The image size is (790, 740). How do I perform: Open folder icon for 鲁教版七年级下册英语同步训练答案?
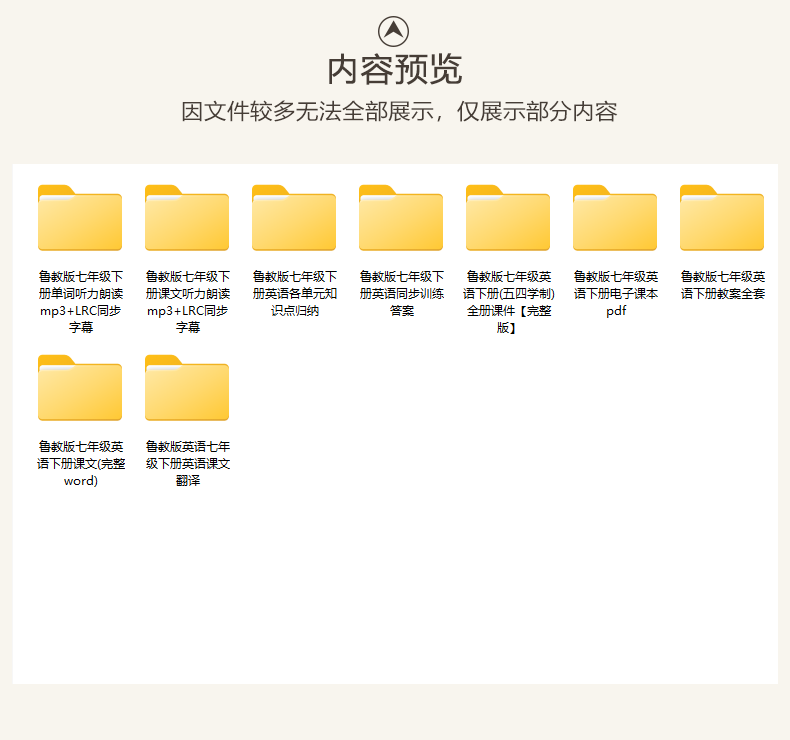point(401,218)
